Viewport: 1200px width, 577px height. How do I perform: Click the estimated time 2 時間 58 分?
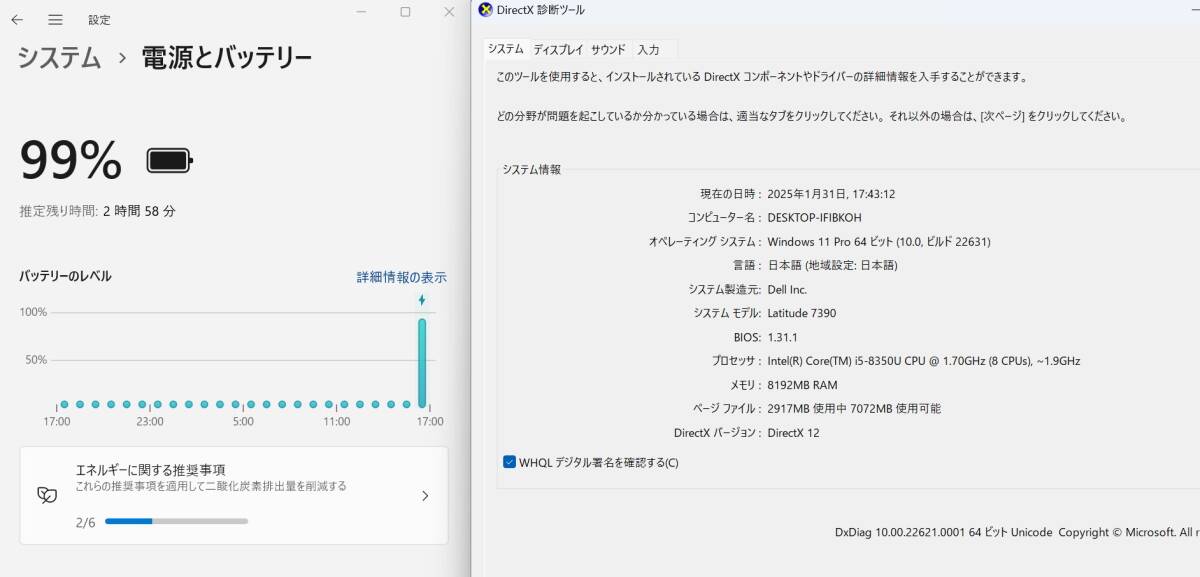[140, 211]
